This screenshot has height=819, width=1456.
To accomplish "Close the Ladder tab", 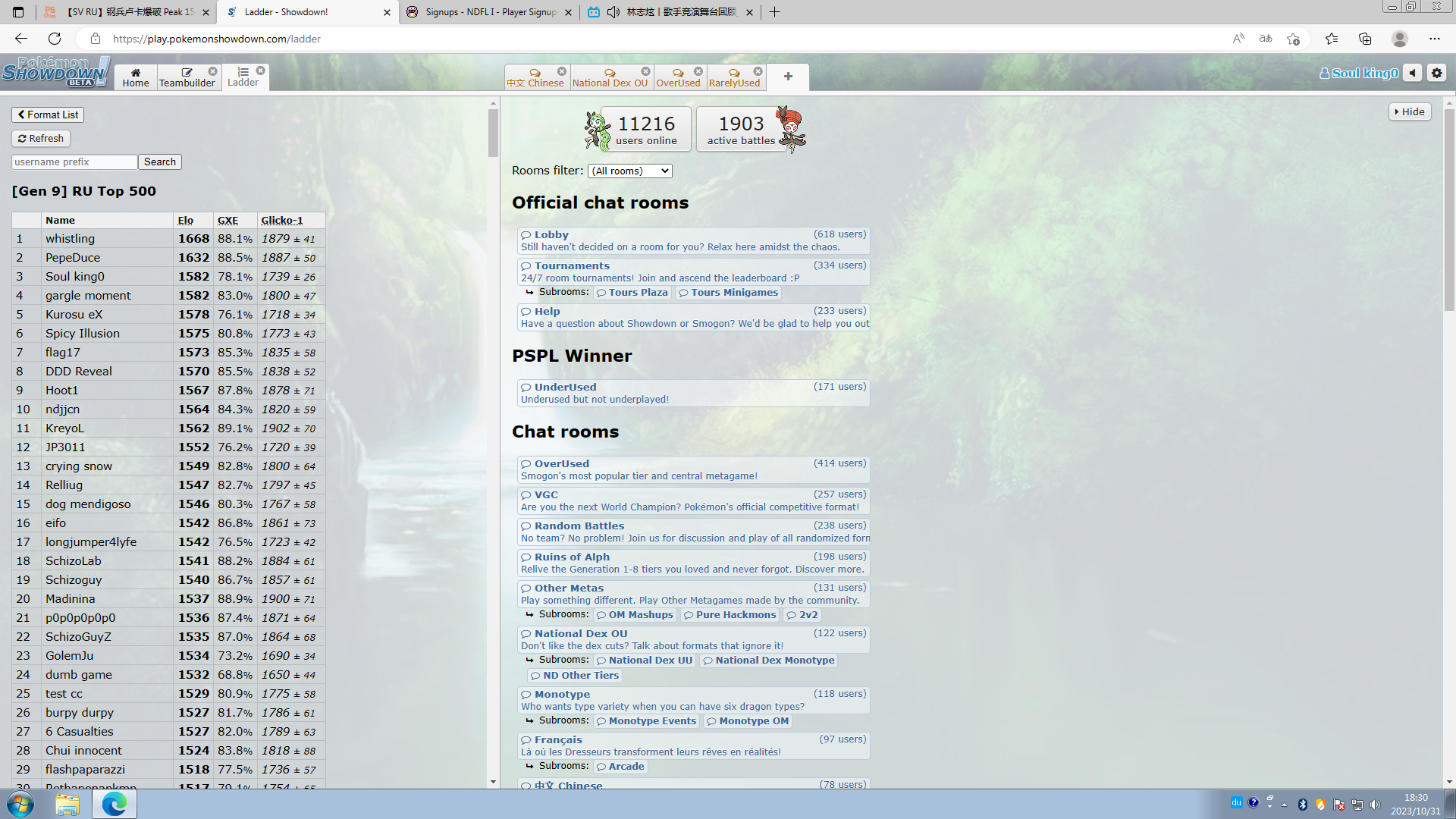I will (260, 71).
